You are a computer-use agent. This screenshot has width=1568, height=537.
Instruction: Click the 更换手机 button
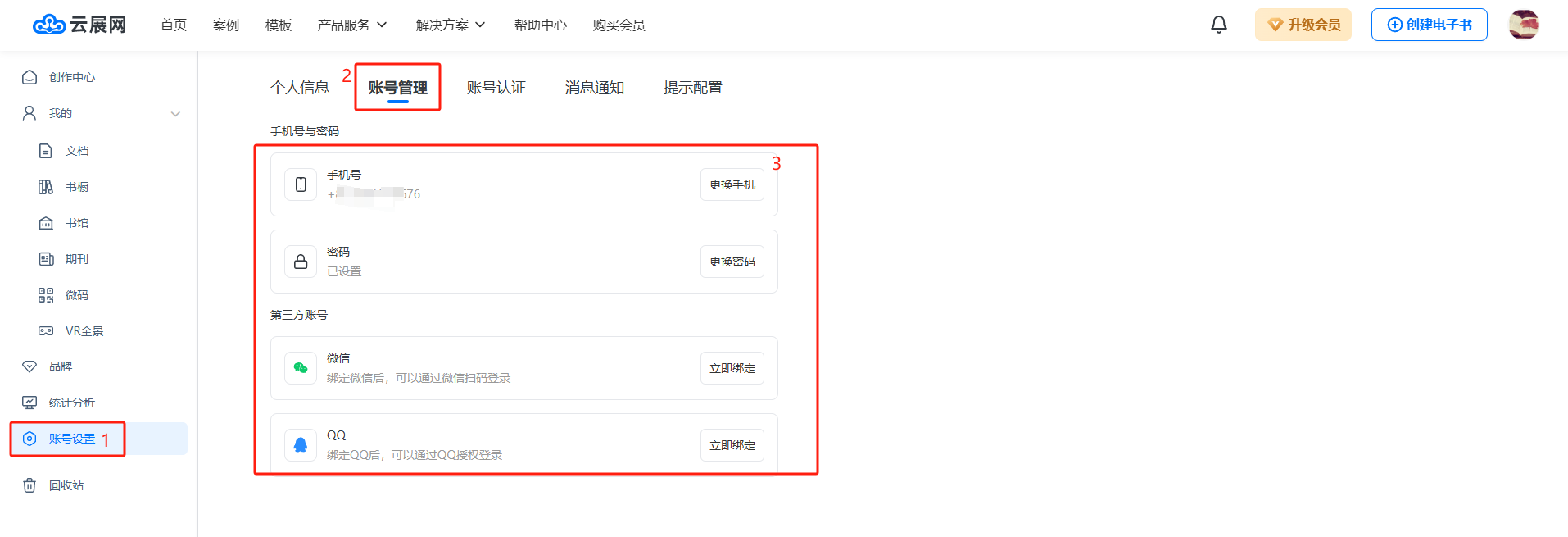click(732, 184)
